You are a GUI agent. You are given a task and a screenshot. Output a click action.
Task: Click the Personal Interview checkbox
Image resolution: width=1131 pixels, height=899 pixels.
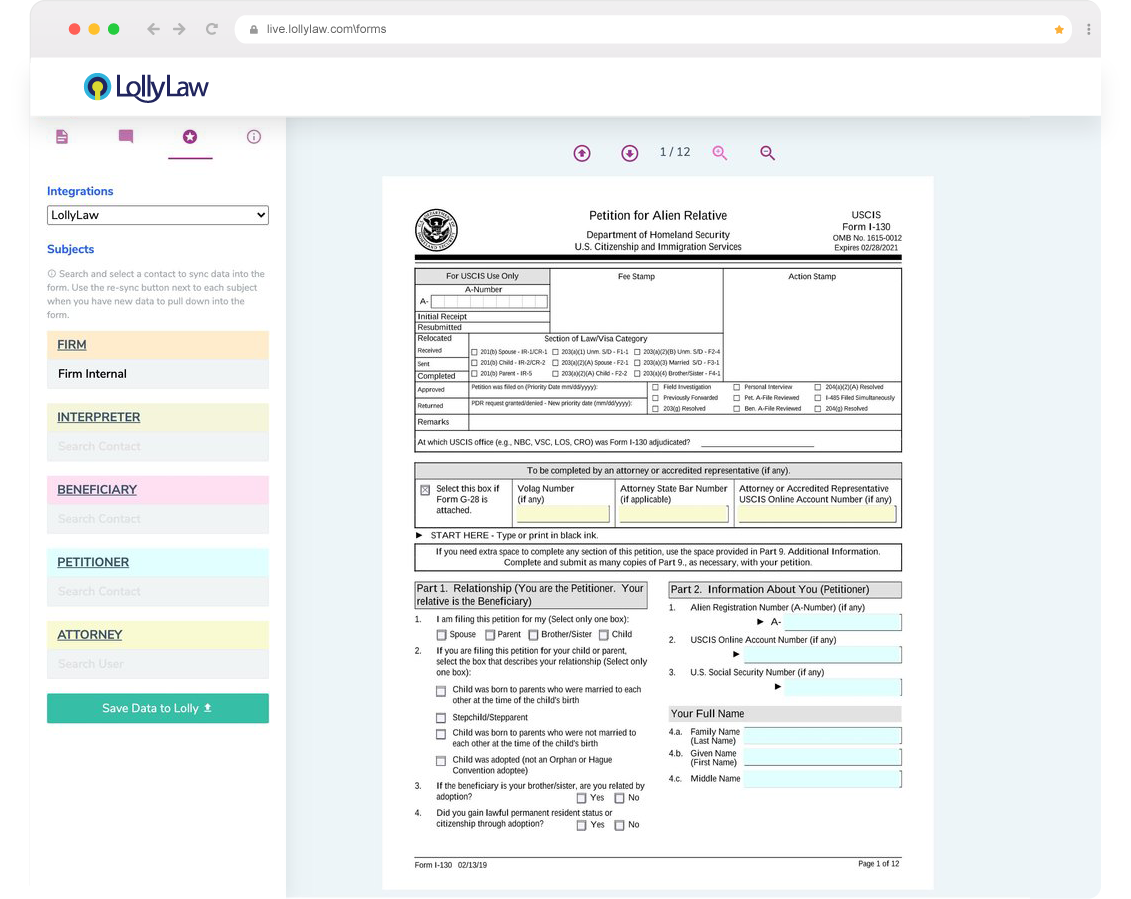click(736, 387)
